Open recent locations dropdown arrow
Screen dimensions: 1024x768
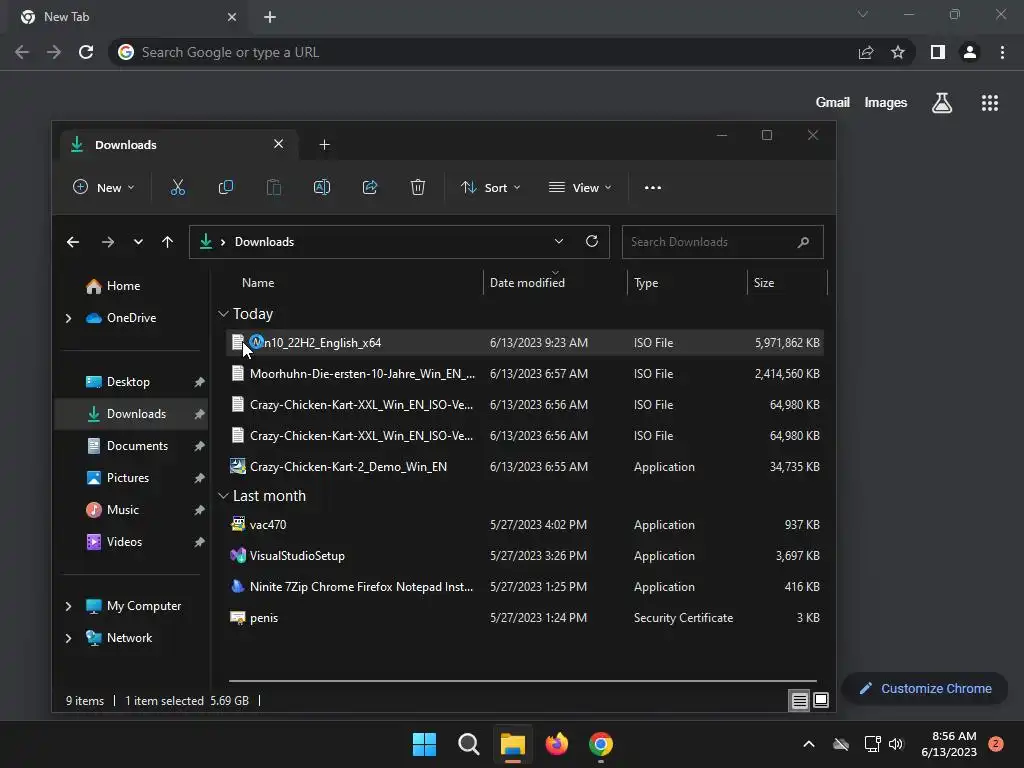[138, 242]
